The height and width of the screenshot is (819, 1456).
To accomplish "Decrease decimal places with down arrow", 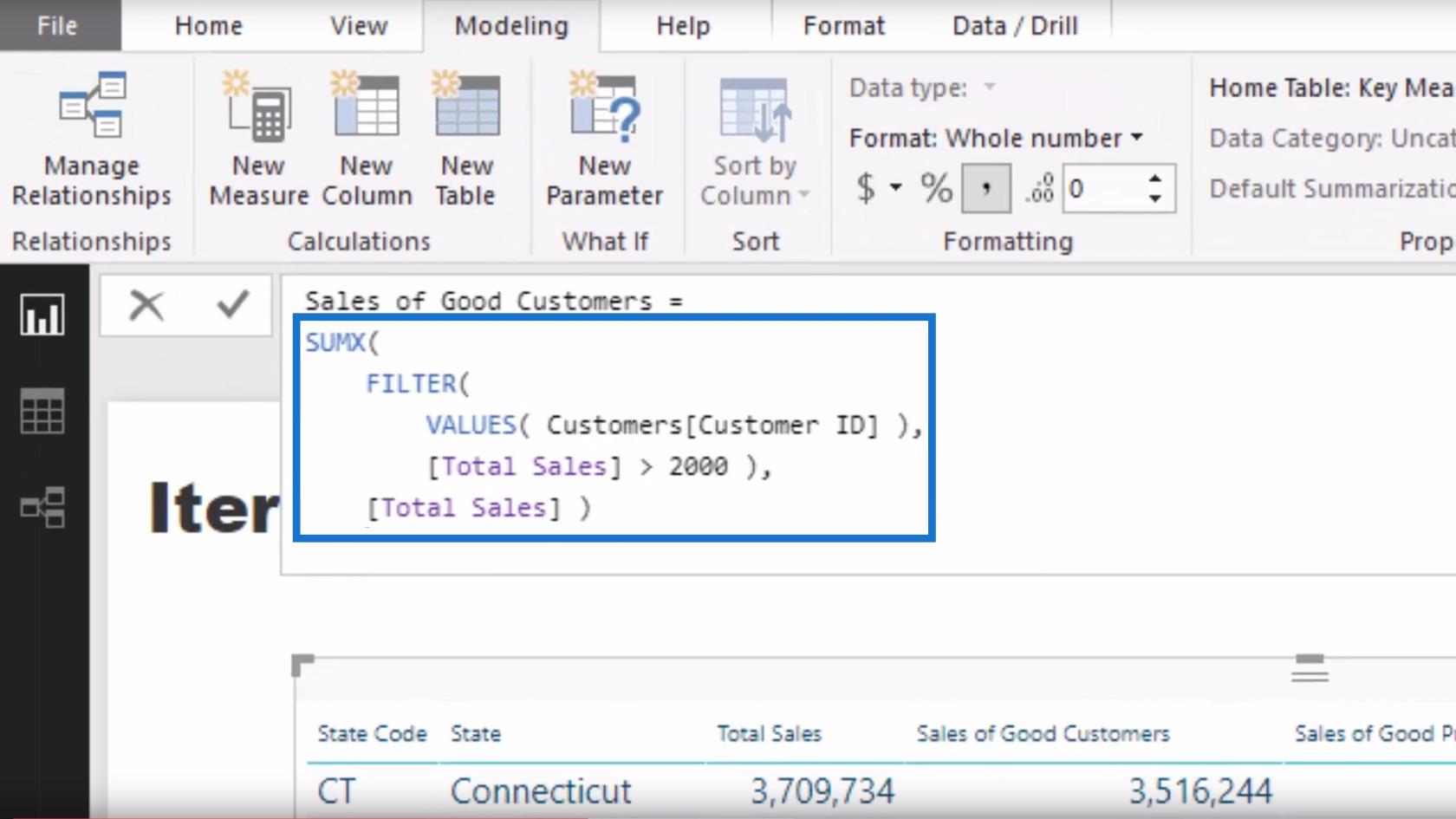I will tap(1154, 198).
